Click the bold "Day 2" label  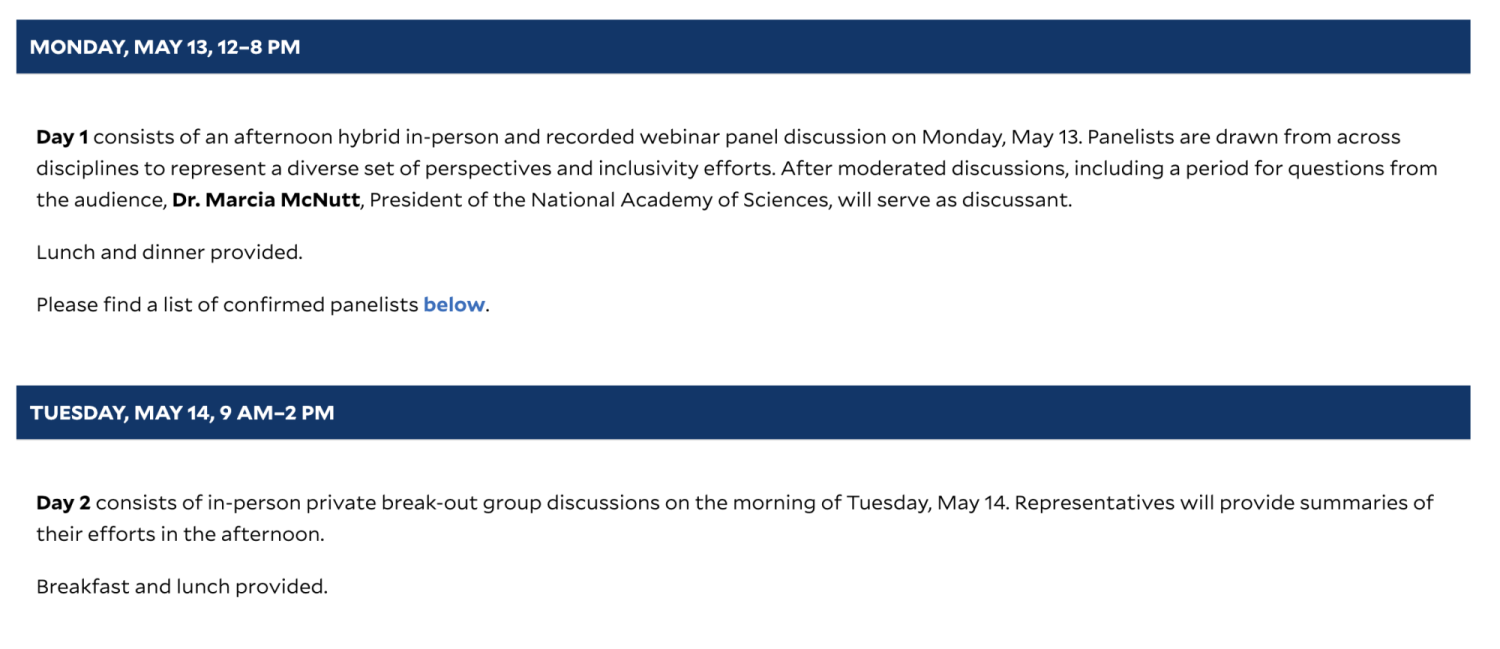point(63,502)
